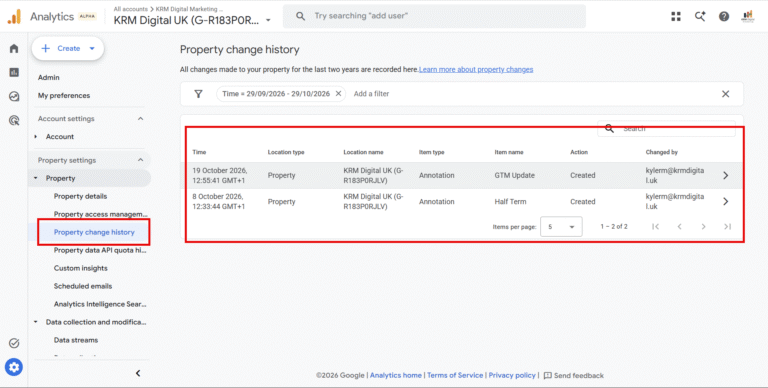Image resolution: width=768 pixels, height=388 pixels.
Task: Click the Changed by column header
Action: pyautogui.click(x=661, y=152)
